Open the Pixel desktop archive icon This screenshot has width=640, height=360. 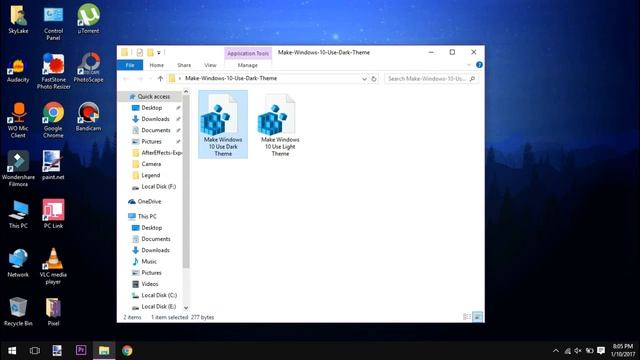coord(53,311)
